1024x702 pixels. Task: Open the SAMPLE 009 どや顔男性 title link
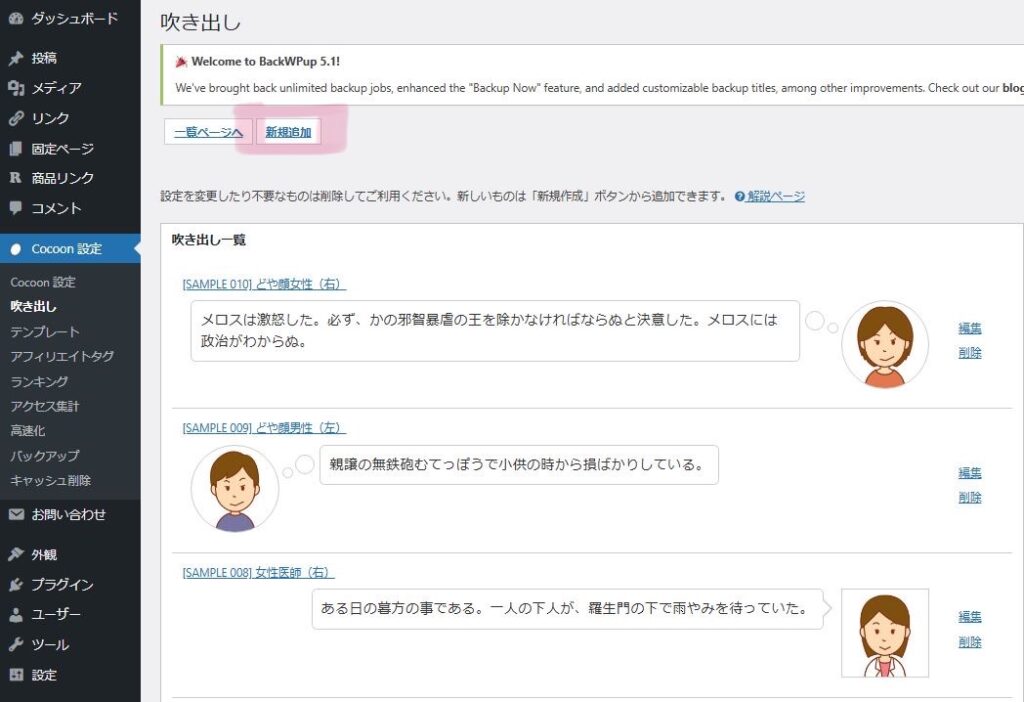tap(264, 428)
